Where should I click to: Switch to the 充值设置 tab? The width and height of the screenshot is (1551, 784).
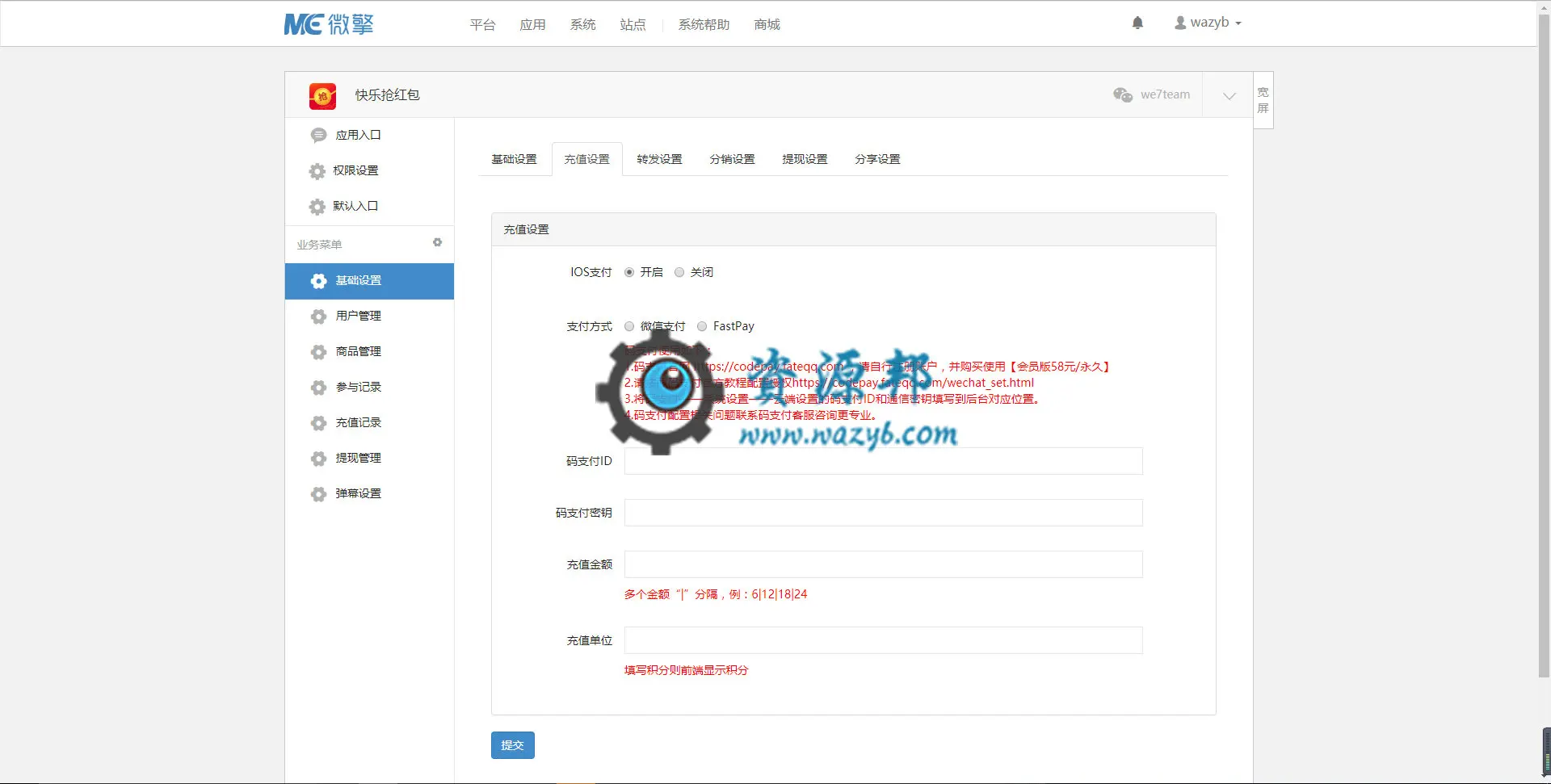click(x=586, y=159)
